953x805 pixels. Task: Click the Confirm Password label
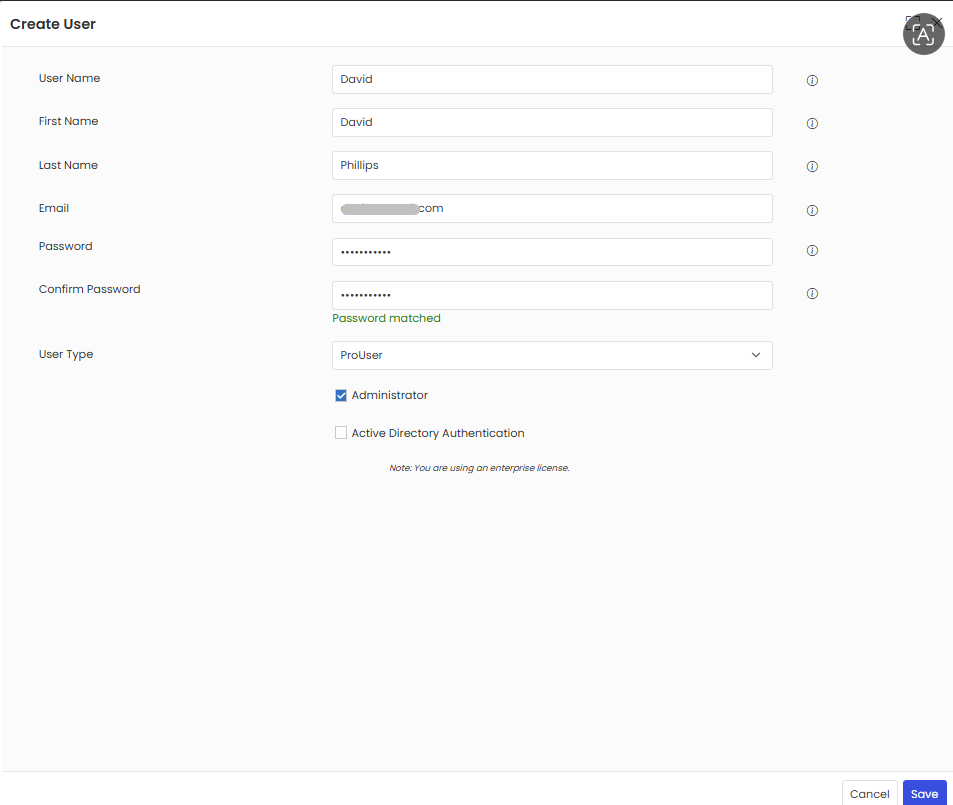pos(89,289)
